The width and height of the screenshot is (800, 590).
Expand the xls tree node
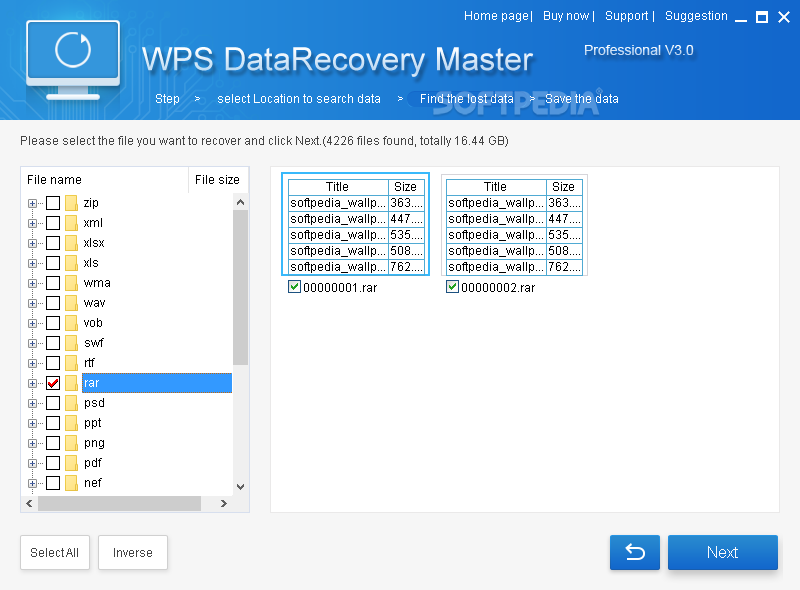click(x=32, y=263)
